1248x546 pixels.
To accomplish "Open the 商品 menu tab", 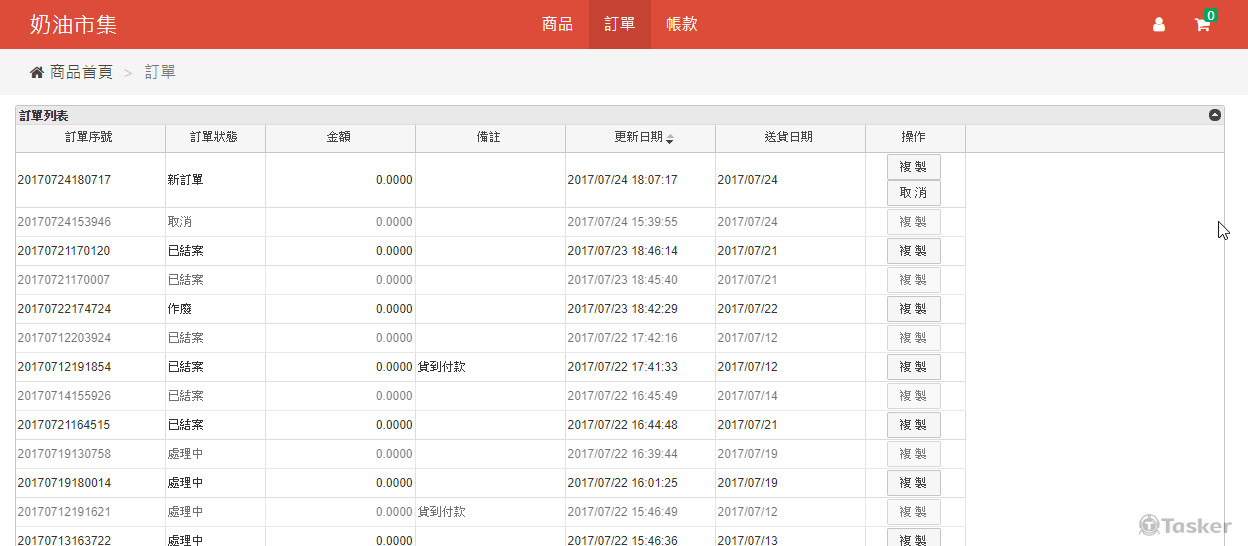I will [x=557, y=24].
